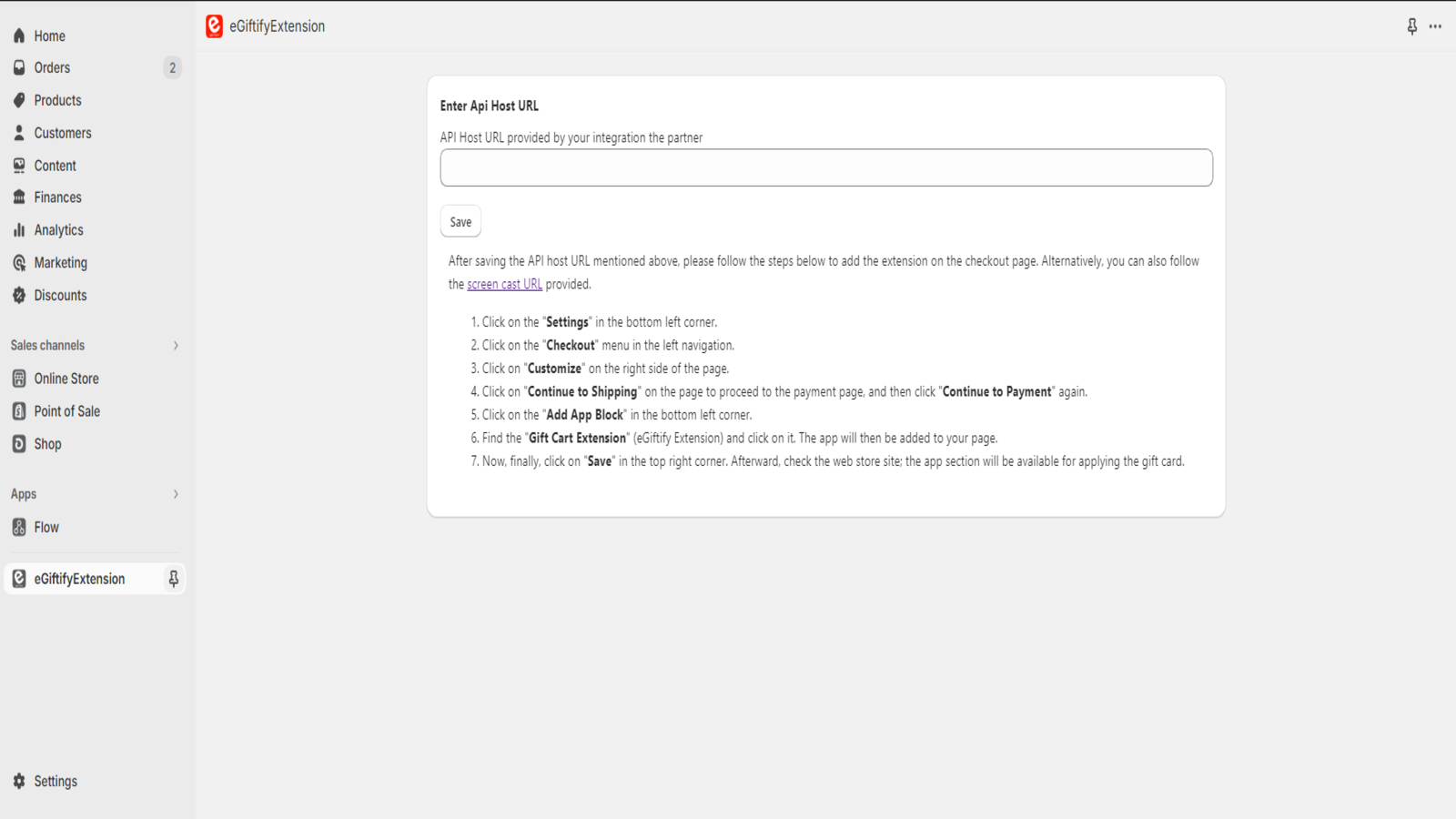
Task: Open the screen cast URL link
Action: [504, 284]
